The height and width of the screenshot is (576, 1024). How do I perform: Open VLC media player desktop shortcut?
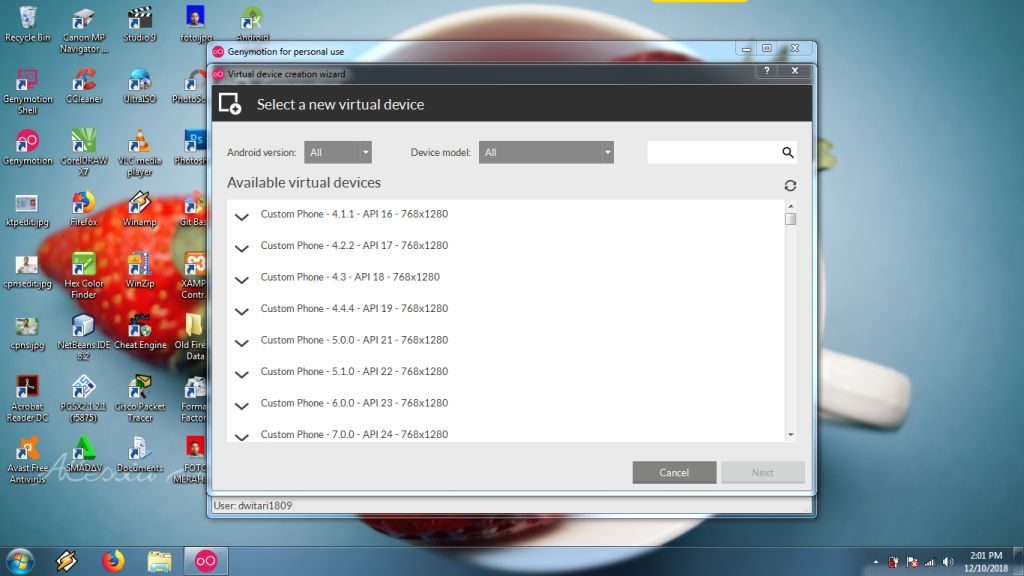(140, 153)
